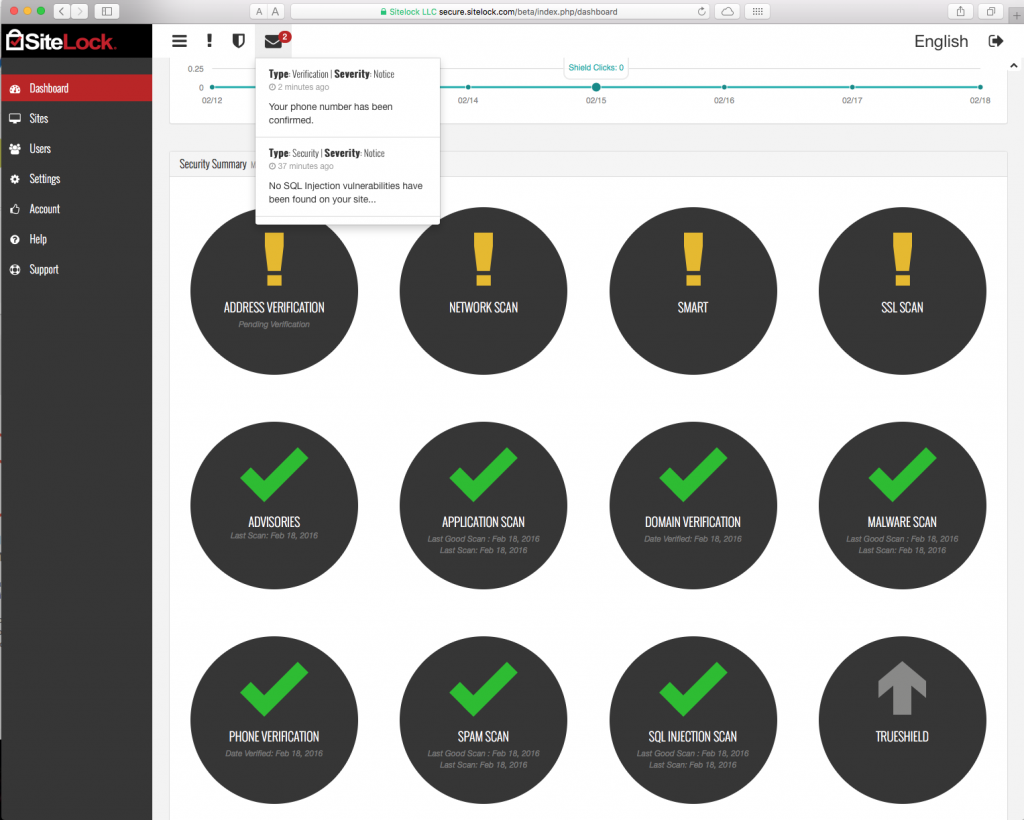This screenshot has height=820, width=1024.
Task: Toggle the hamburger menu icon
Action: tap(179, 41)
